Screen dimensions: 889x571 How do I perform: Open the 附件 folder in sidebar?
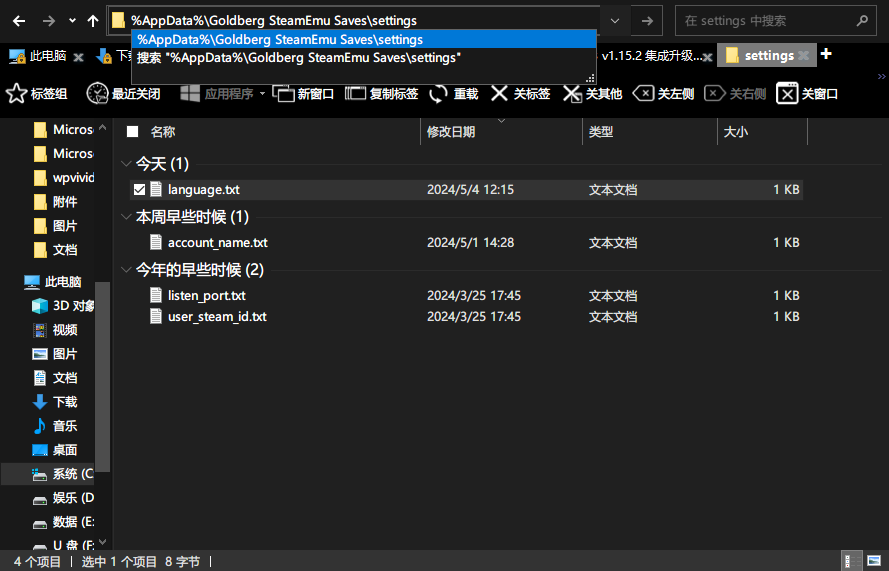pos(56,202)
